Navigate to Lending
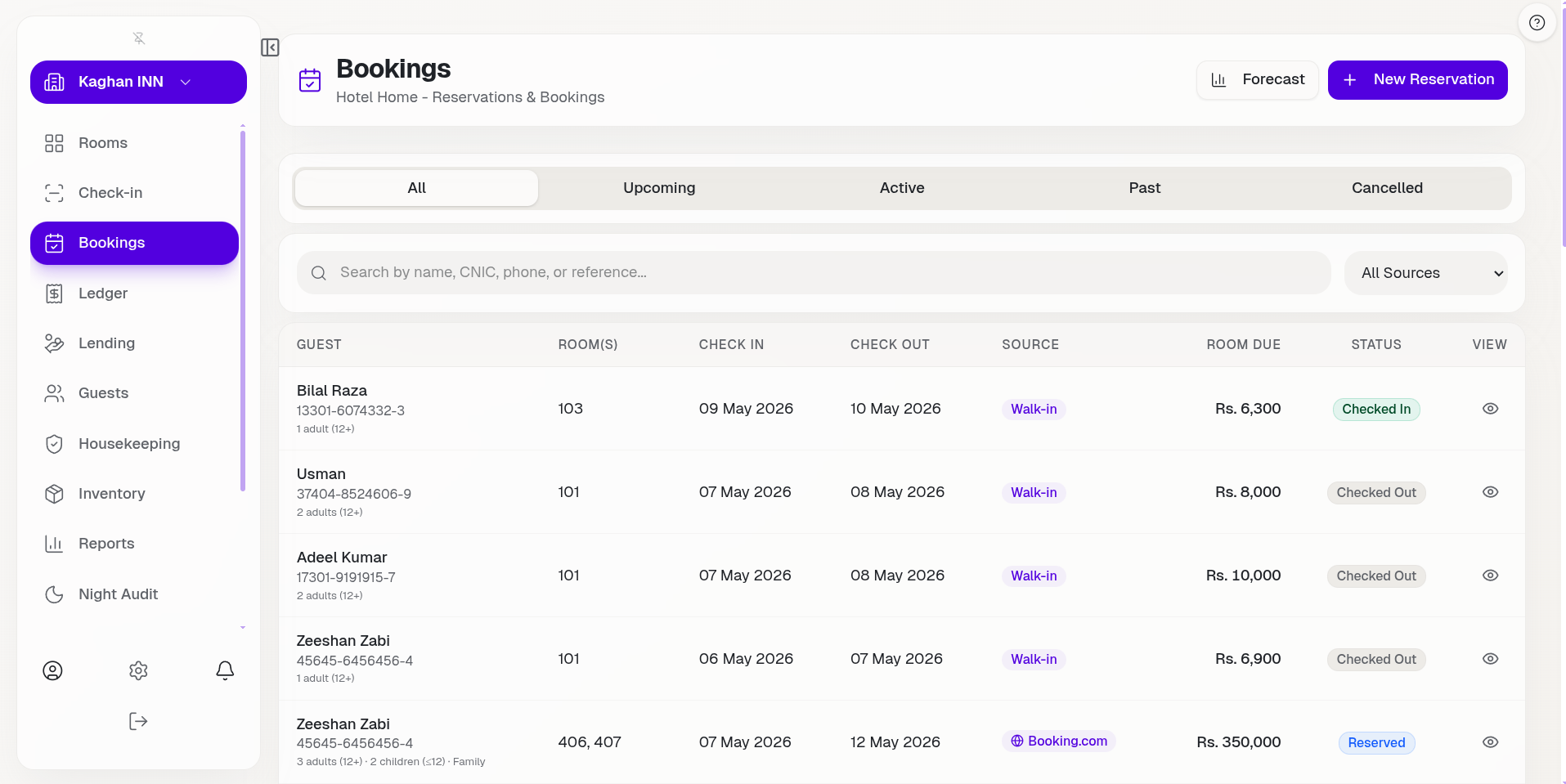This screenshot has width=1566, height=784. click(134, 343)
